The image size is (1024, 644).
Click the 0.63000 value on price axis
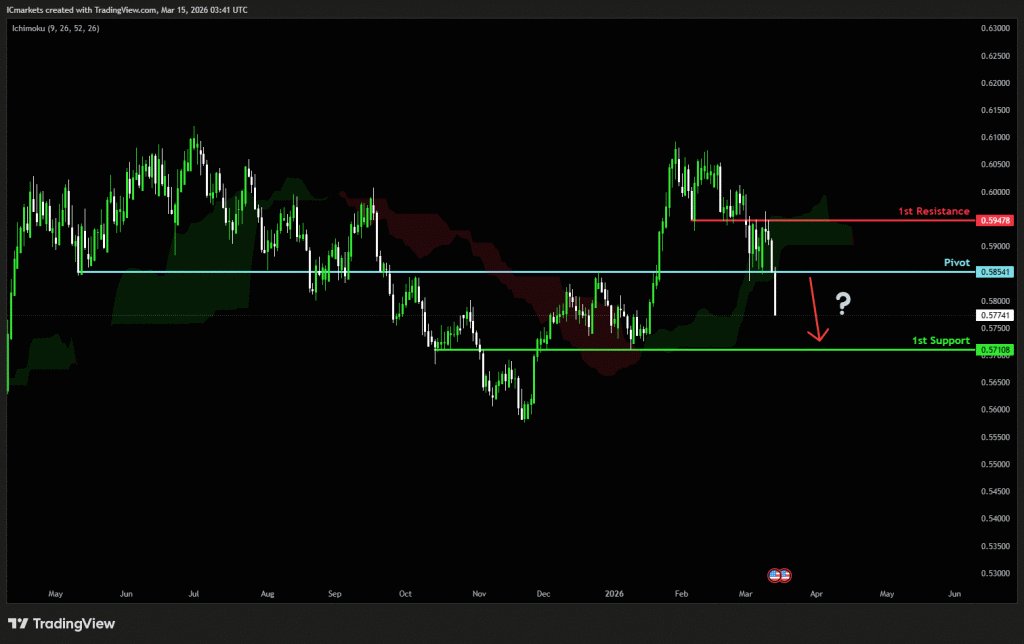click(994, 28)
